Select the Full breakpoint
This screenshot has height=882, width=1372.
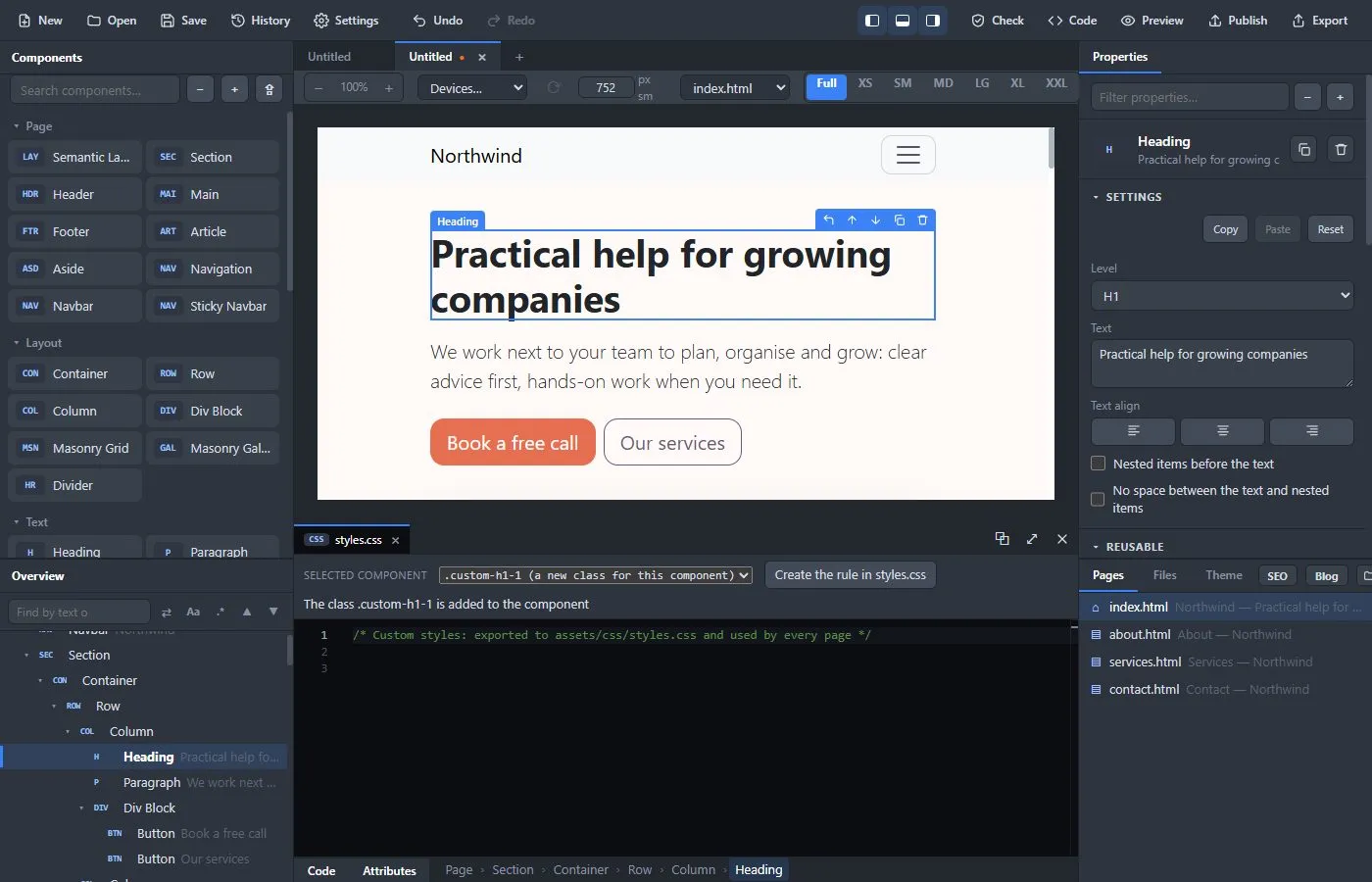point(826,85)
